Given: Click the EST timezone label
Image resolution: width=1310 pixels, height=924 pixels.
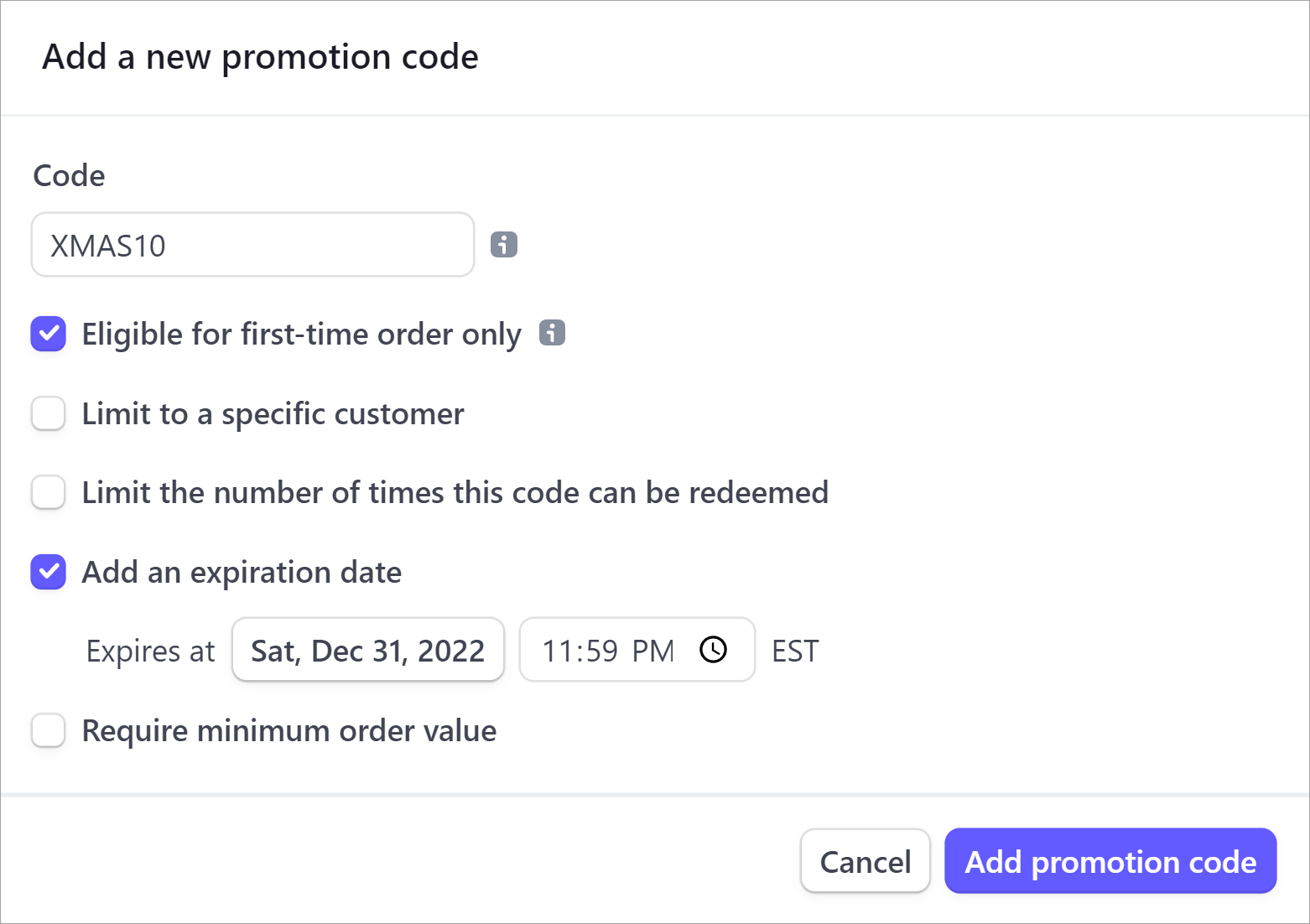Looking at the screenshot, I should pyautogui.click(x=794, y=651).
